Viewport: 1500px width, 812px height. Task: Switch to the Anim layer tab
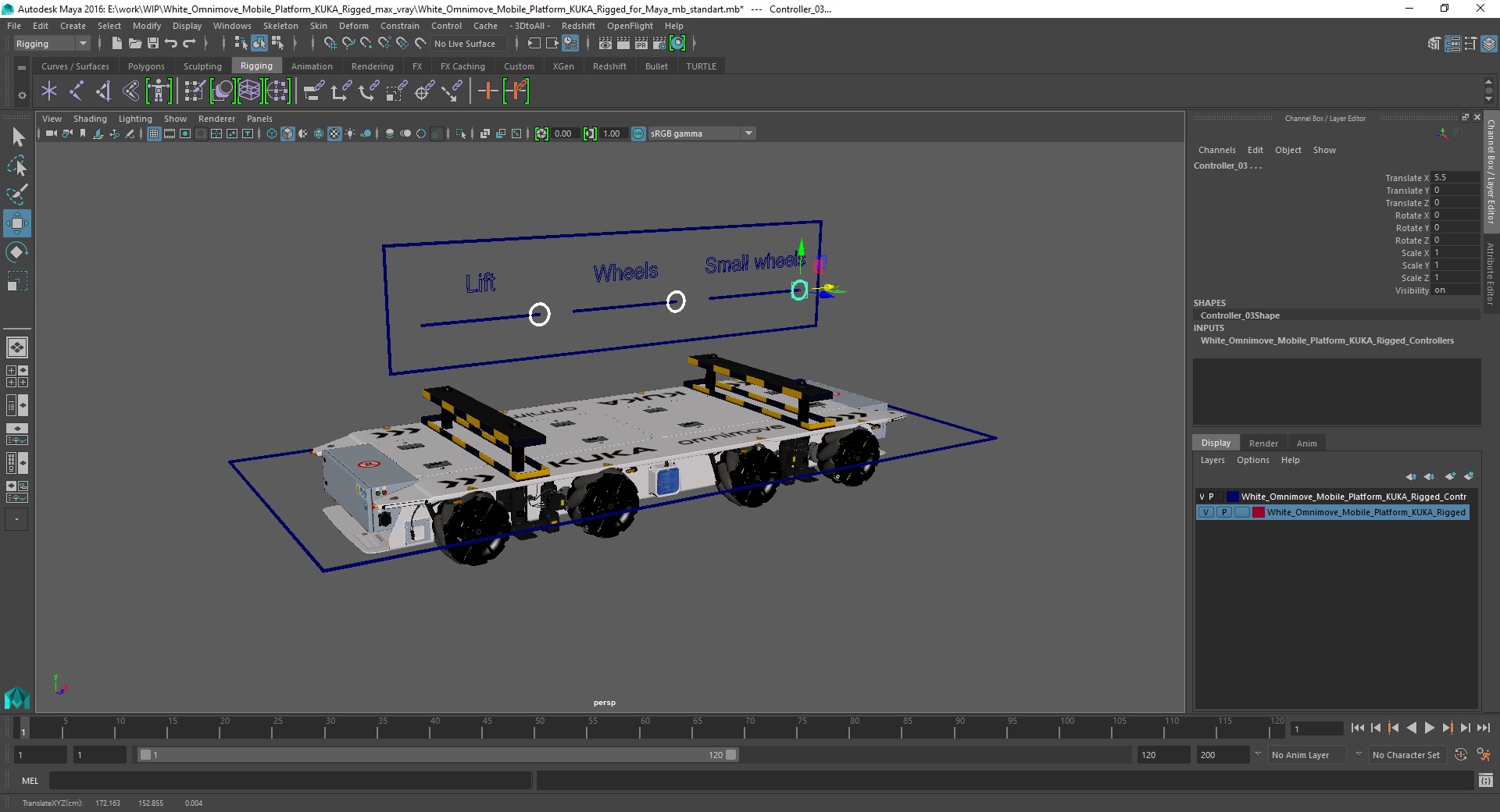(x=1306, y=443)
